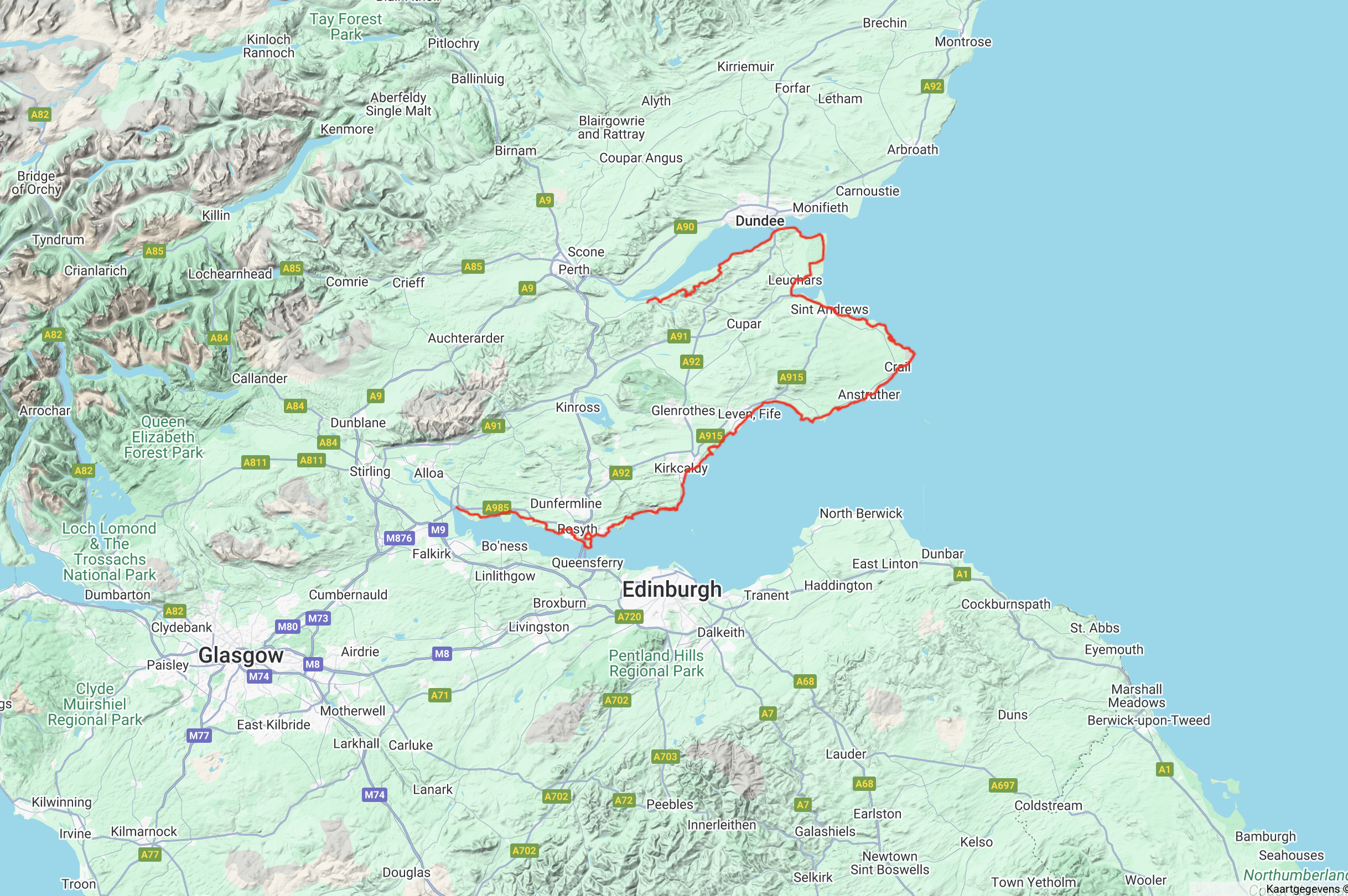Click the North Berwick town label
1348x896 pixels.
pyautogui.click(x=861, y=513)
